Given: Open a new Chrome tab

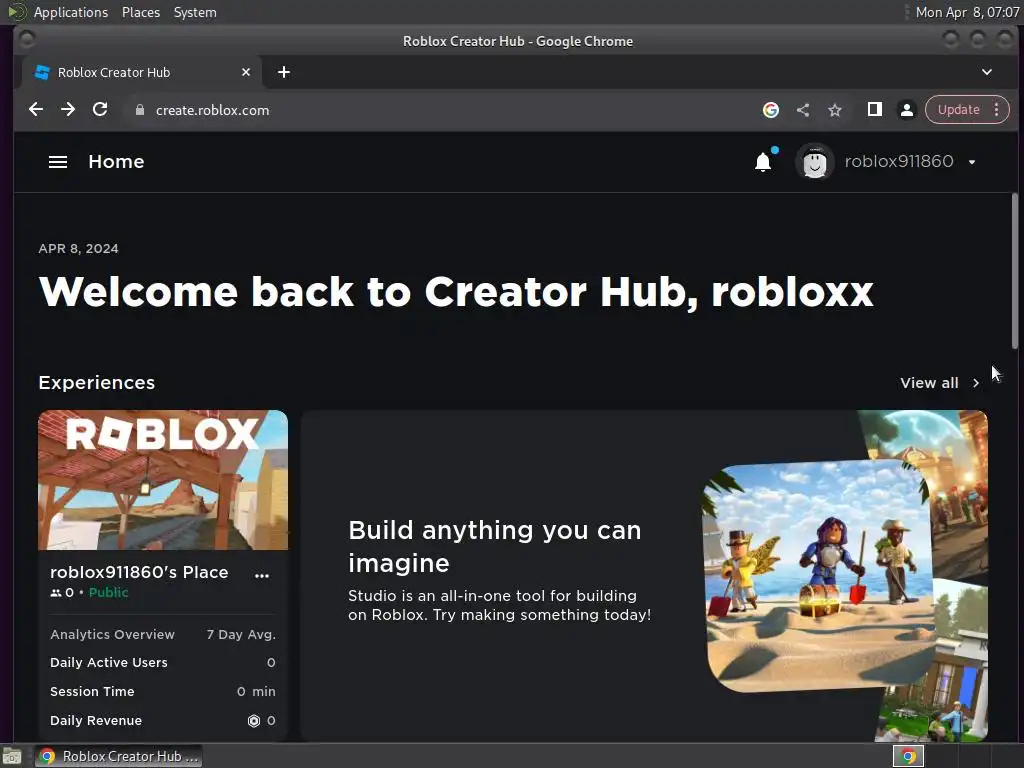Looking at the screenshot, I should (283, 72).
